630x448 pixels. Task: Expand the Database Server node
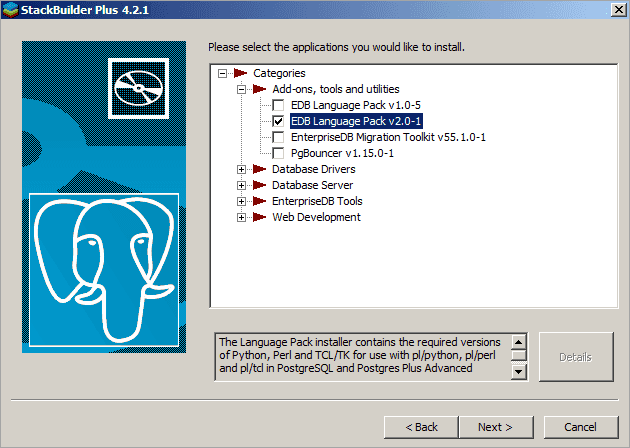[241, 185]
